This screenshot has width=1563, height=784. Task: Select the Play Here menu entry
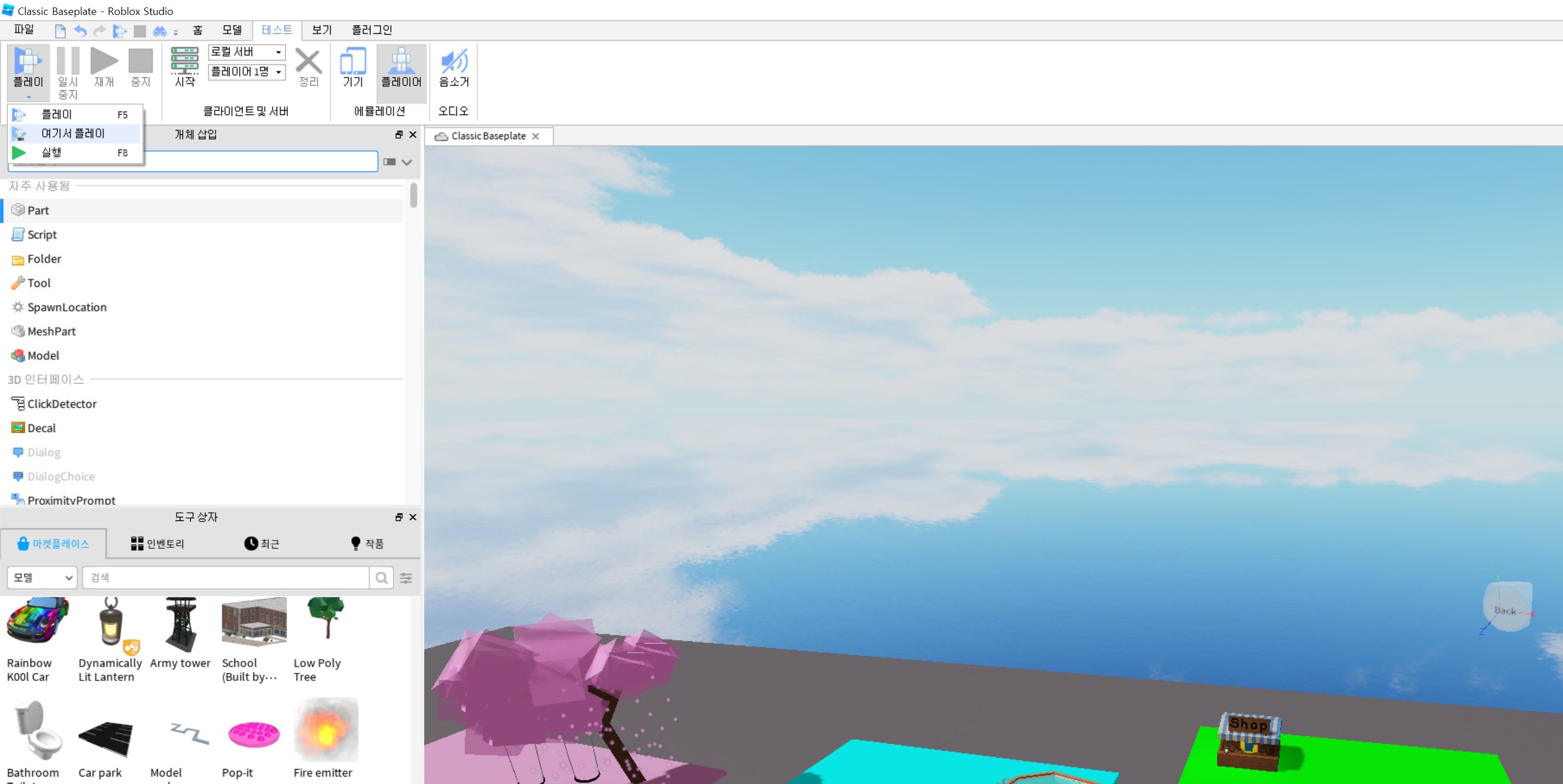tap(73, 134)
